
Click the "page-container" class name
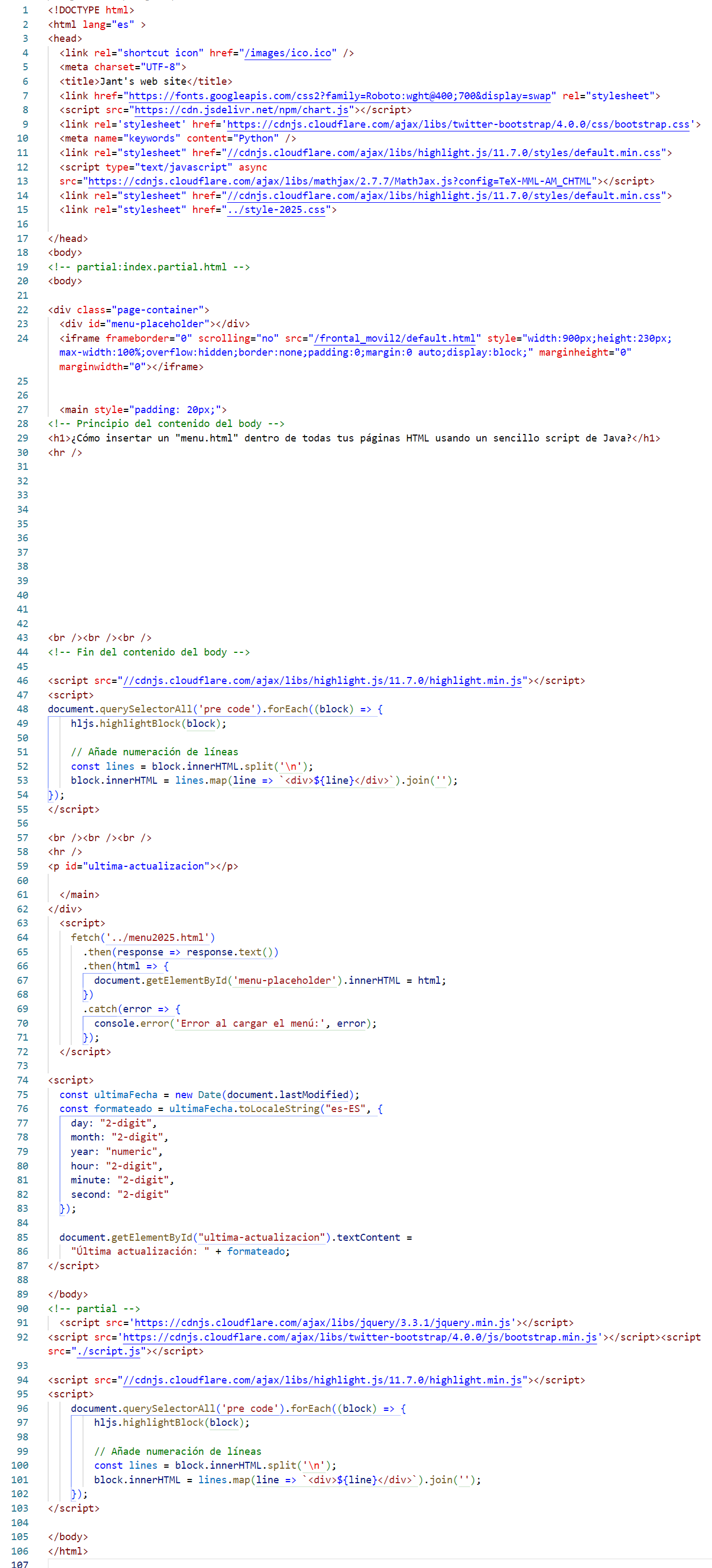158,310
